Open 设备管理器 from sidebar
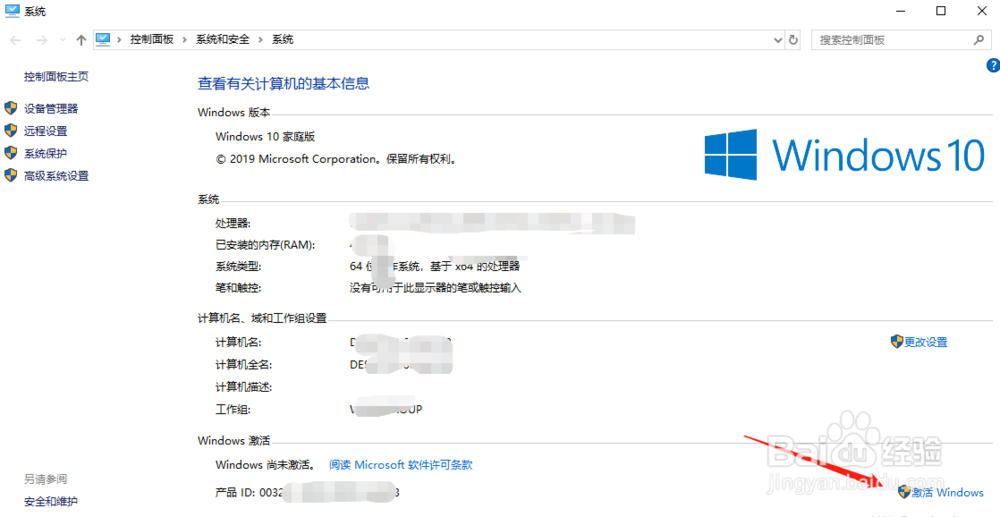 point(51,108)
